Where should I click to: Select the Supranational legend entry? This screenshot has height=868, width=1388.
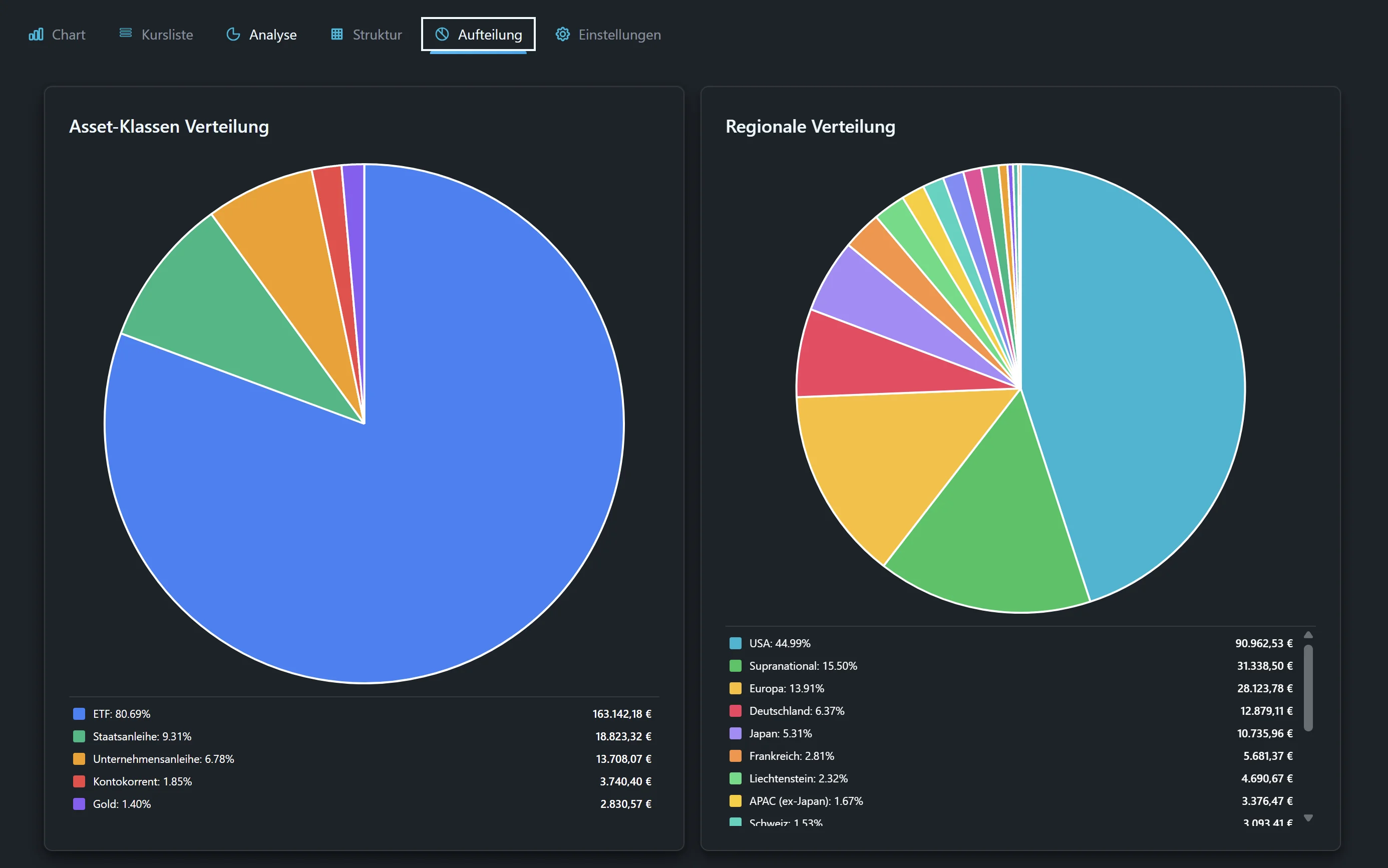(802, 665)
